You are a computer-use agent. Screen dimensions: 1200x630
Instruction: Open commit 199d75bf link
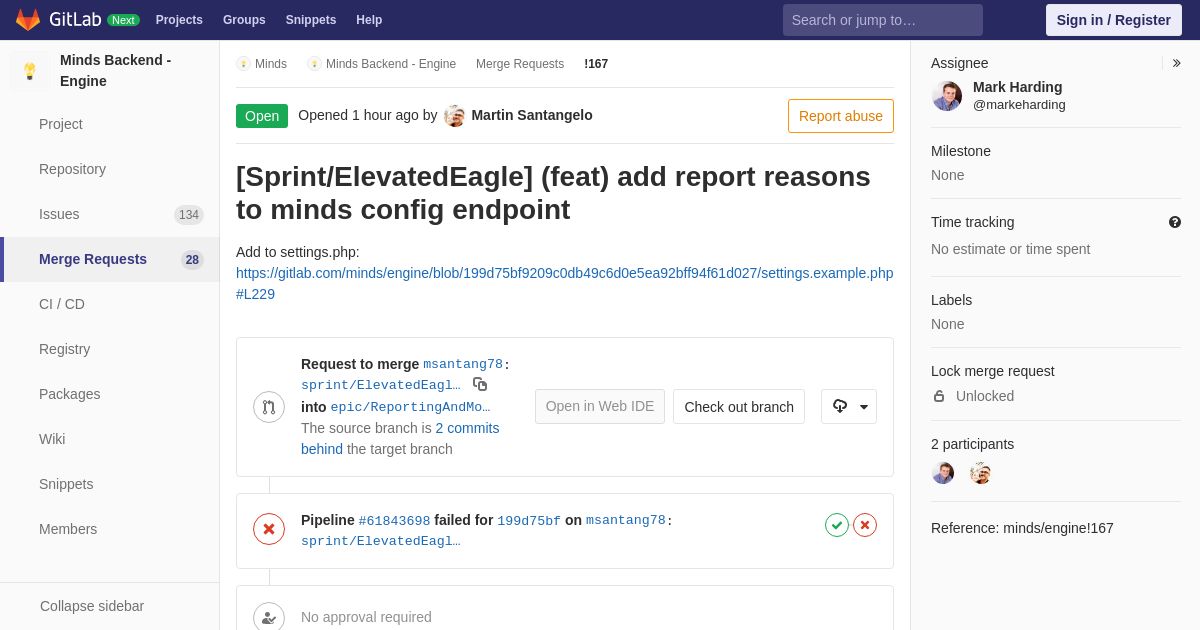coord(529,521)
